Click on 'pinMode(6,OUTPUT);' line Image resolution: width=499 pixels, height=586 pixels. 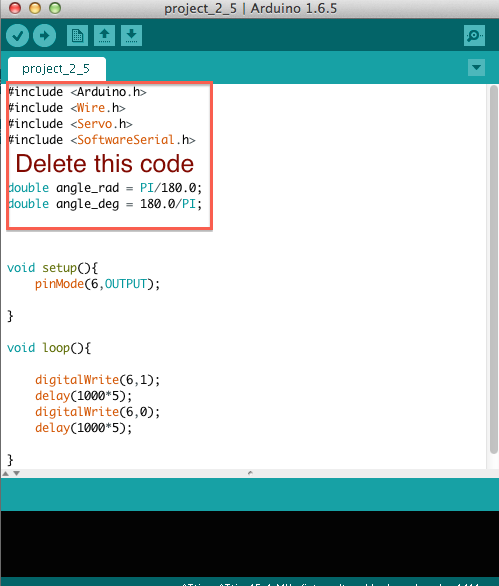click(x=97, y=284)
